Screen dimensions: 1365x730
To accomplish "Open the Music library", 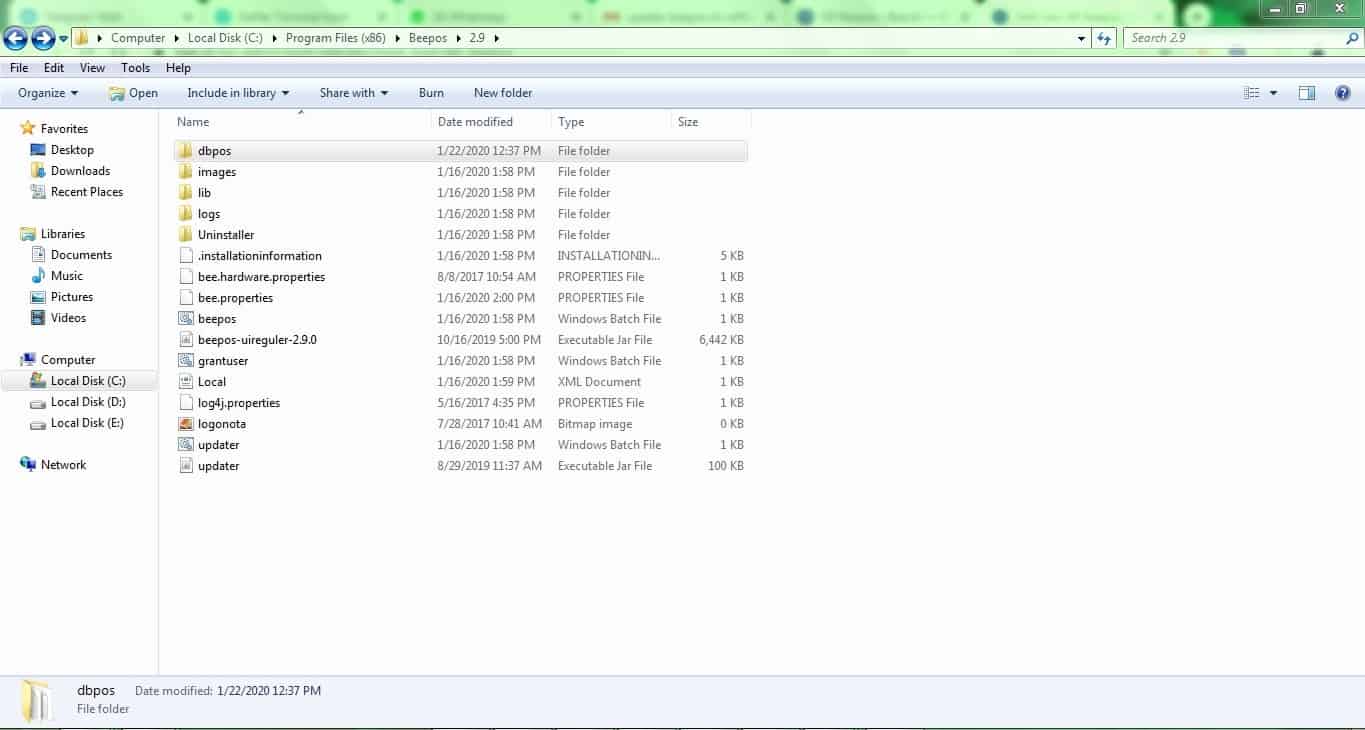I will (67, 276).
